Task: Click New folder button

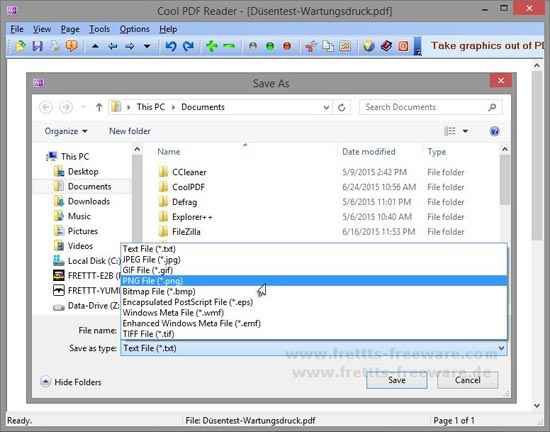Action: tap(130, 131)
